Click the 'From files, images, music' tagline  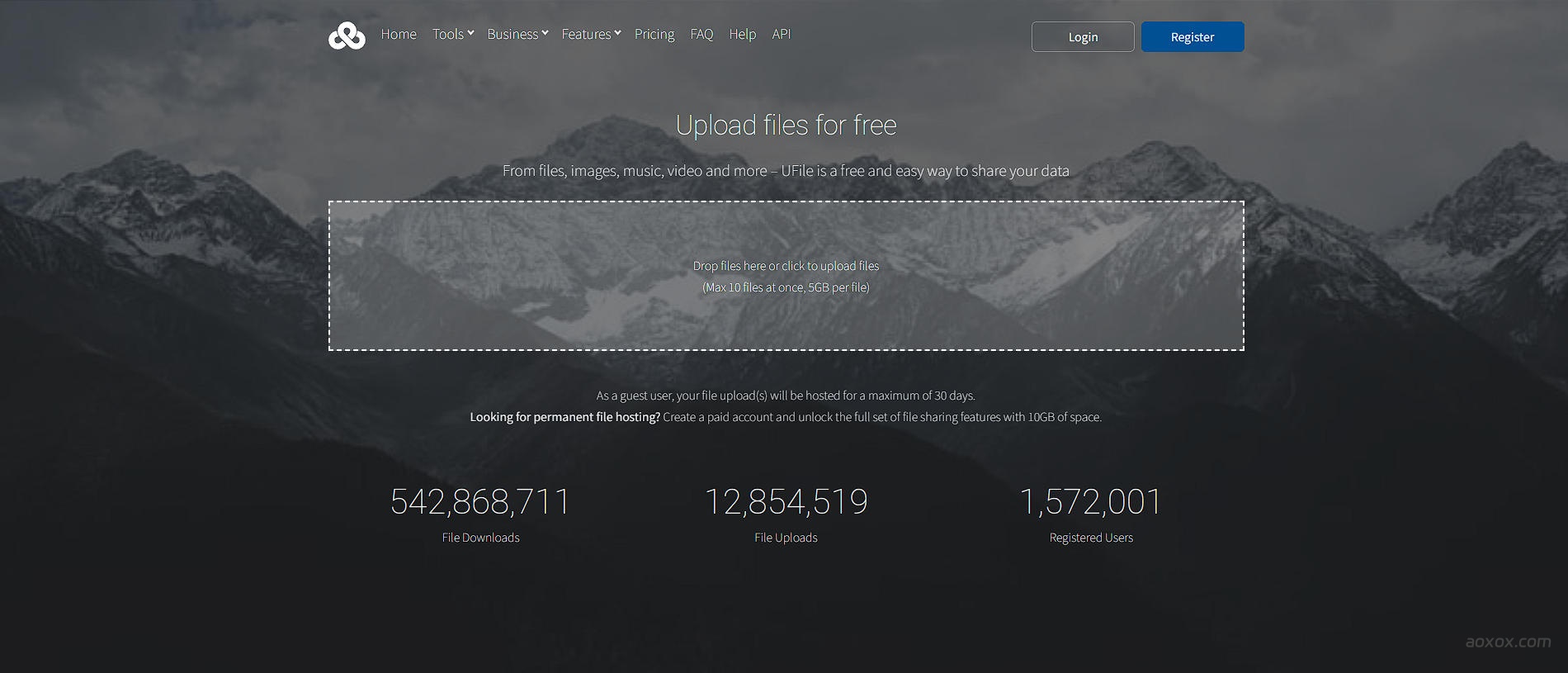[x=786, y=171]
